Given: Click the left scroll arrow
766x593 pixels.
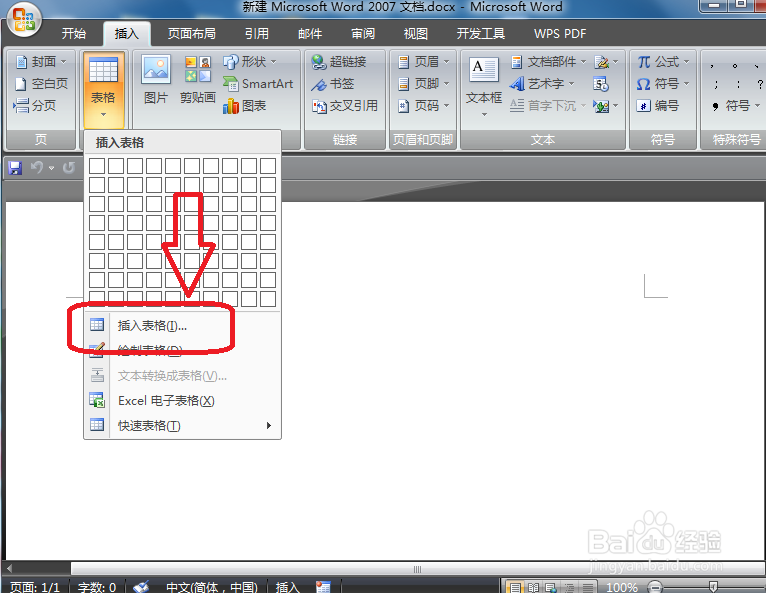Looking at the screenshot, I should (9, 569).
